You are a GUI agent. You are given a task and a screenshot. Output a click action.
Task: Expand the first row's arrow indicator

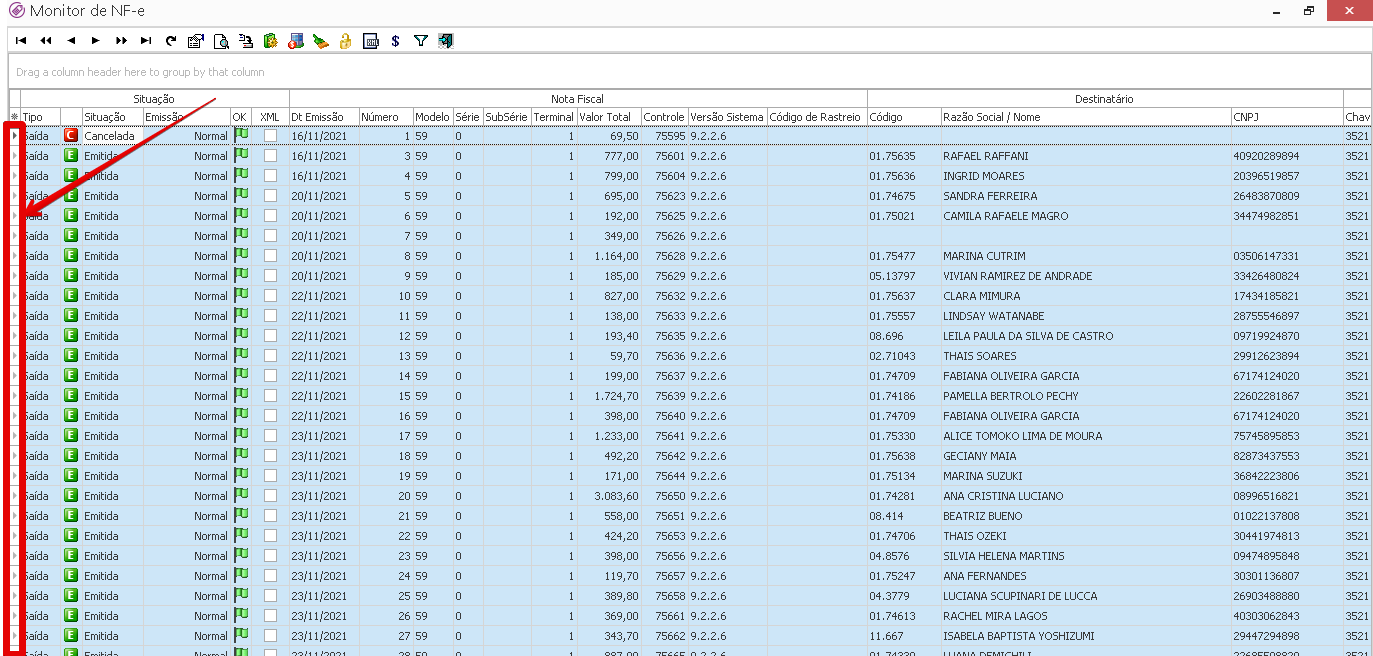pos(15,136)
